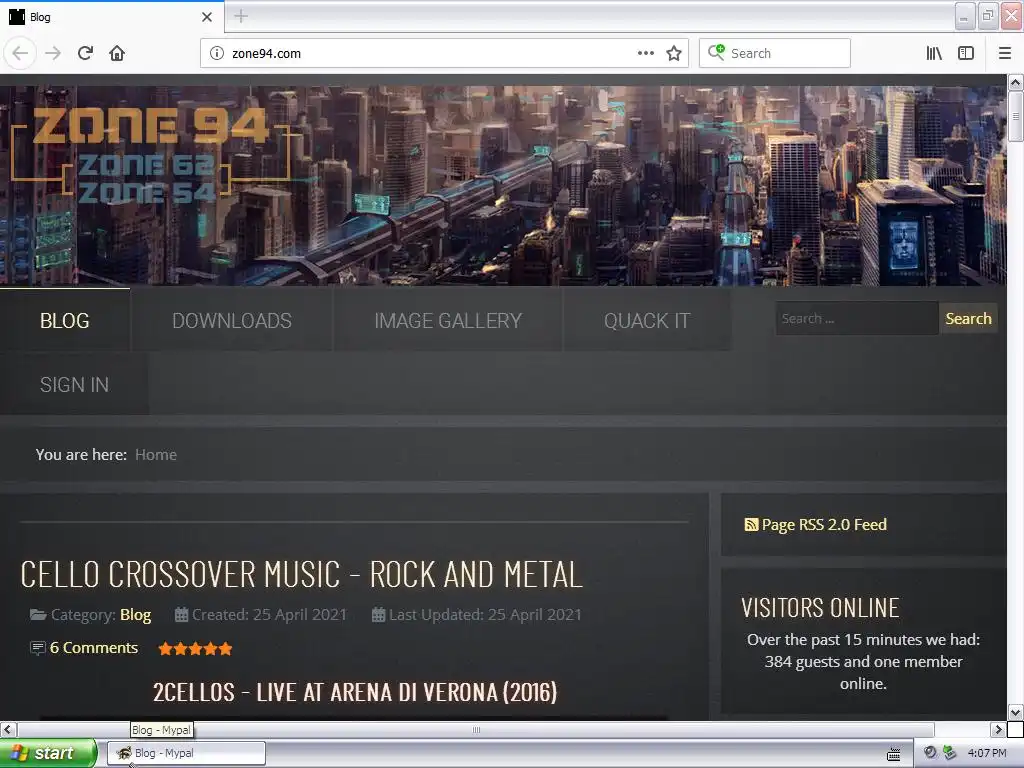The image size is (1024, 768).
Task: Click the Created date calendar icon
Action: pos(181,615)
